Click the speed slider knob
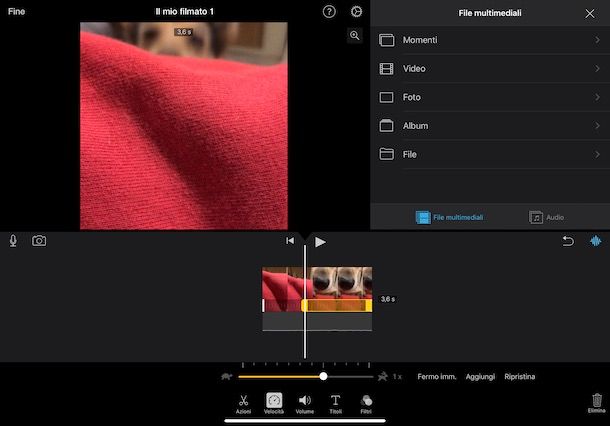 pyautogui.click(x=323, y=376)
